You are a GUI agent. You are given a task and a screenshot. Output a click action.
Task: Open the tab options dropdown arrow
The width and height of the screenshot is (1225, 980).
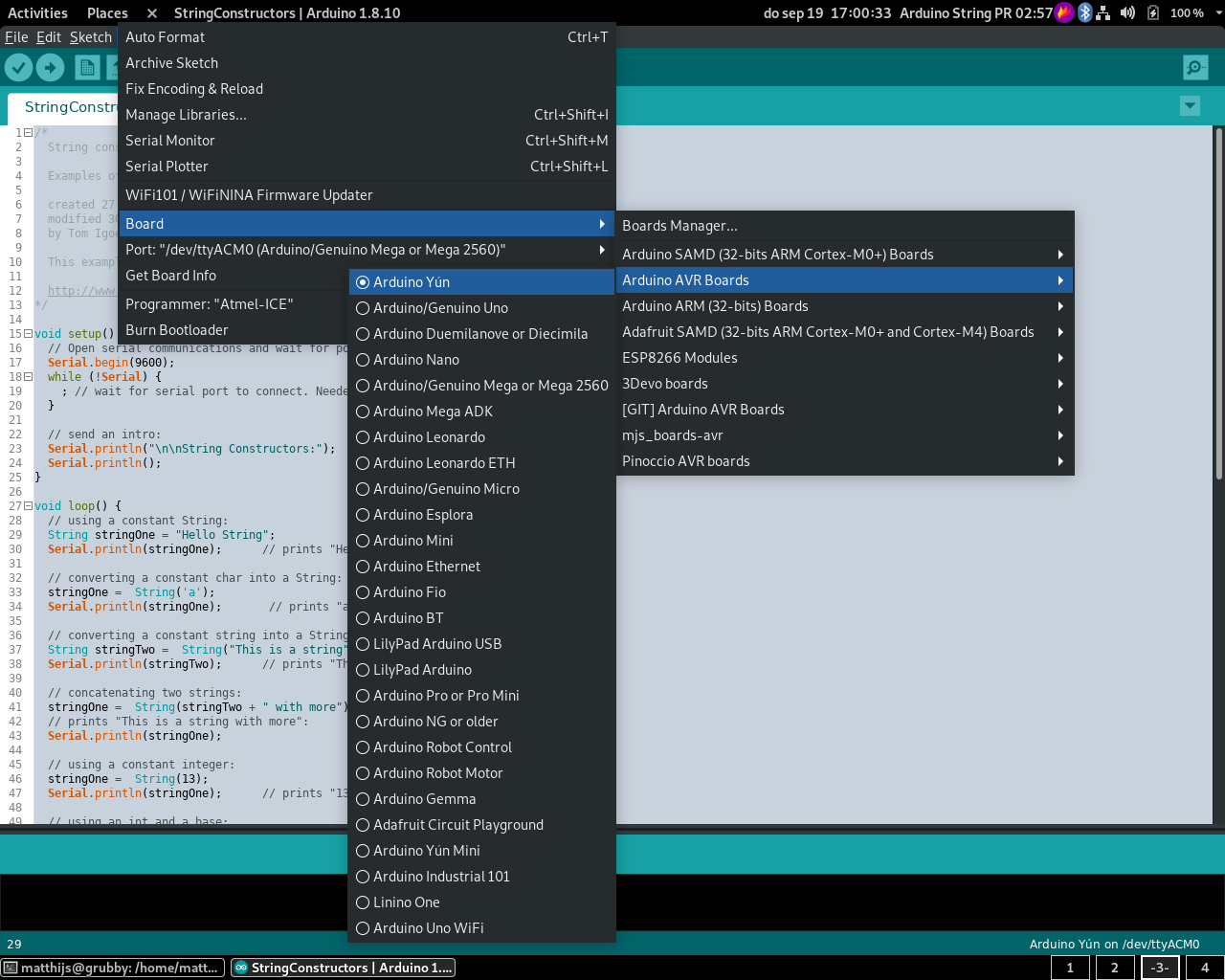pos(1190,106)
